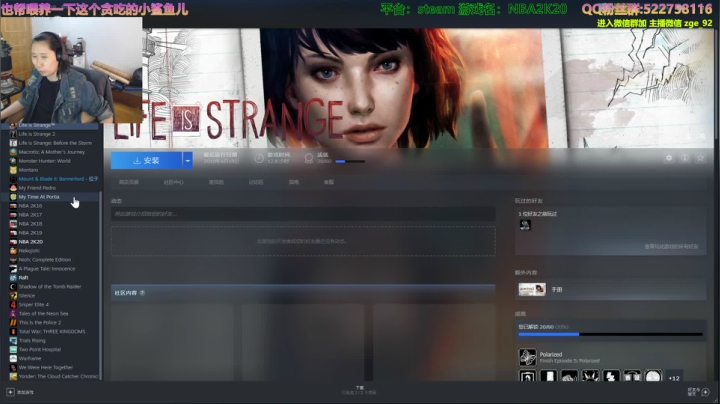
Task: Open the dropdown arrow beside the install button
Action: coord(188,160)
